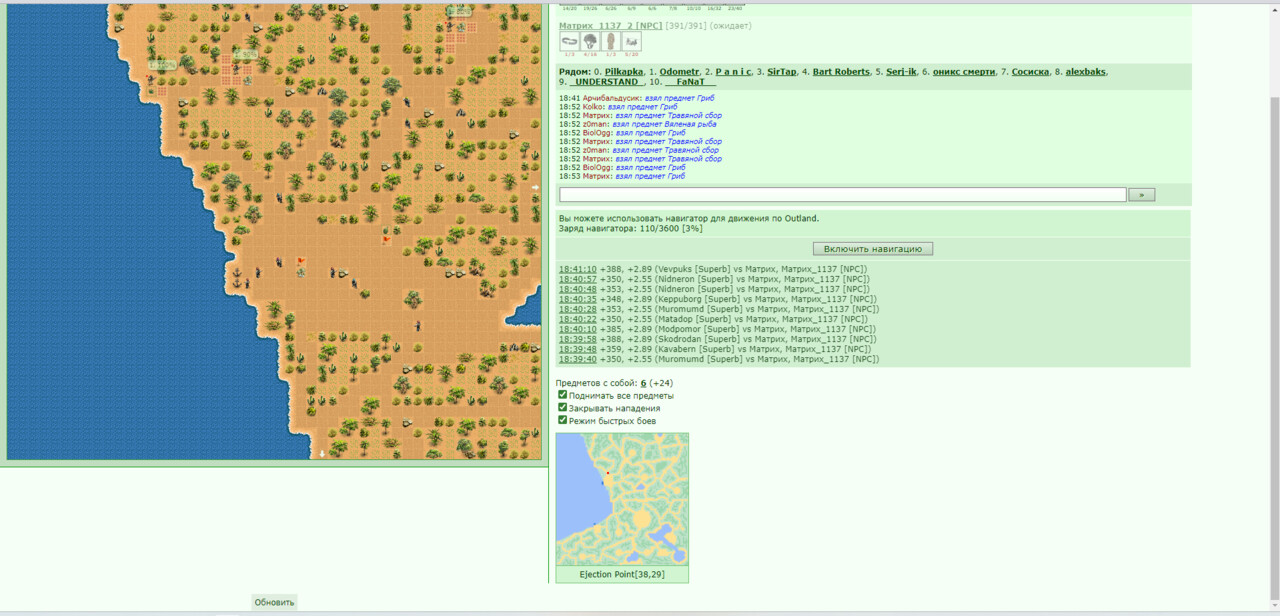This screenshot has width=1280, height=616.
Task: Click the carried items count '6' link
Action: point(643,383)
